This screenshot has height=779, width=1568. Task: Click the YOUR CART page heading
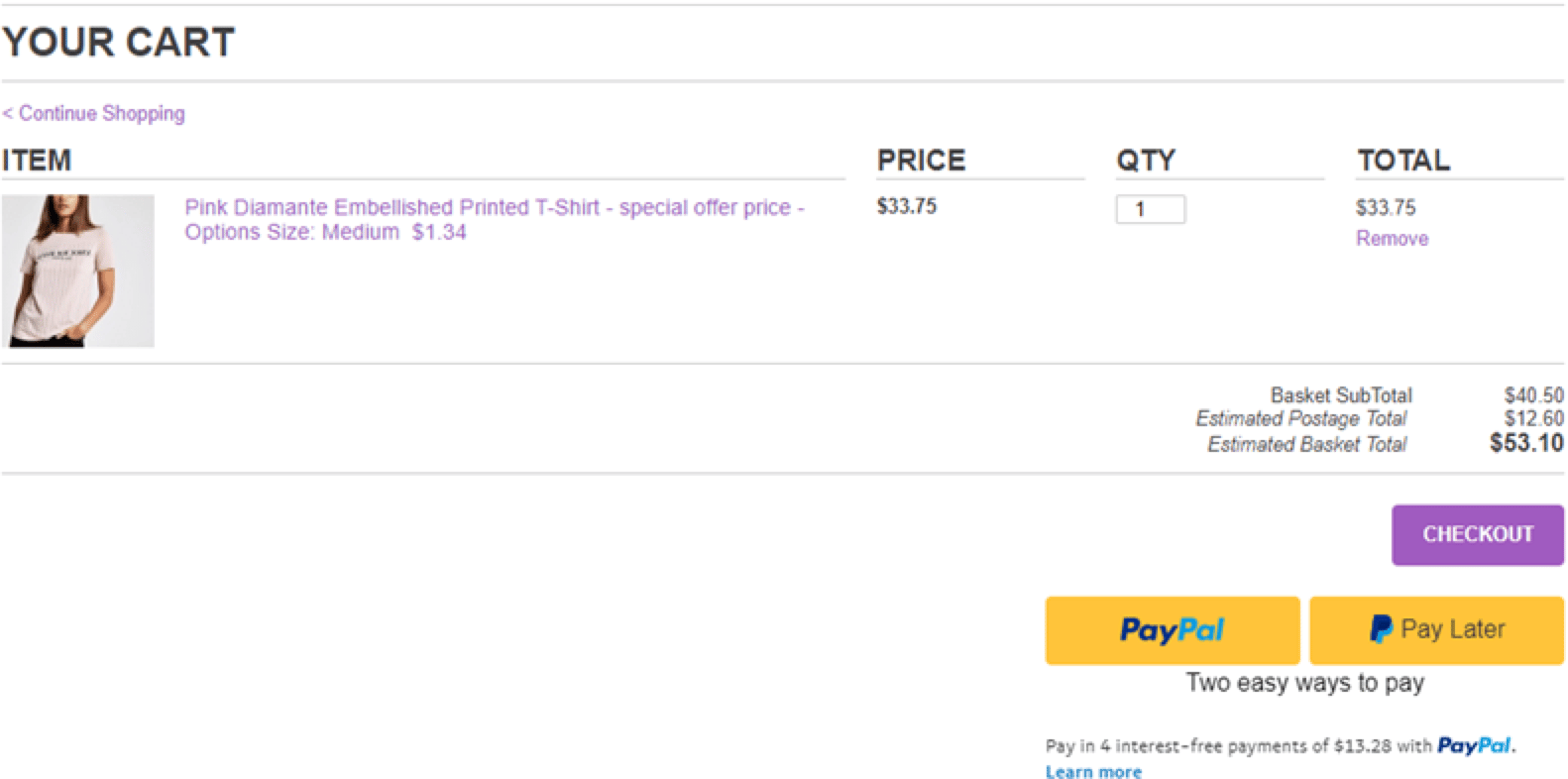(118, 42)
